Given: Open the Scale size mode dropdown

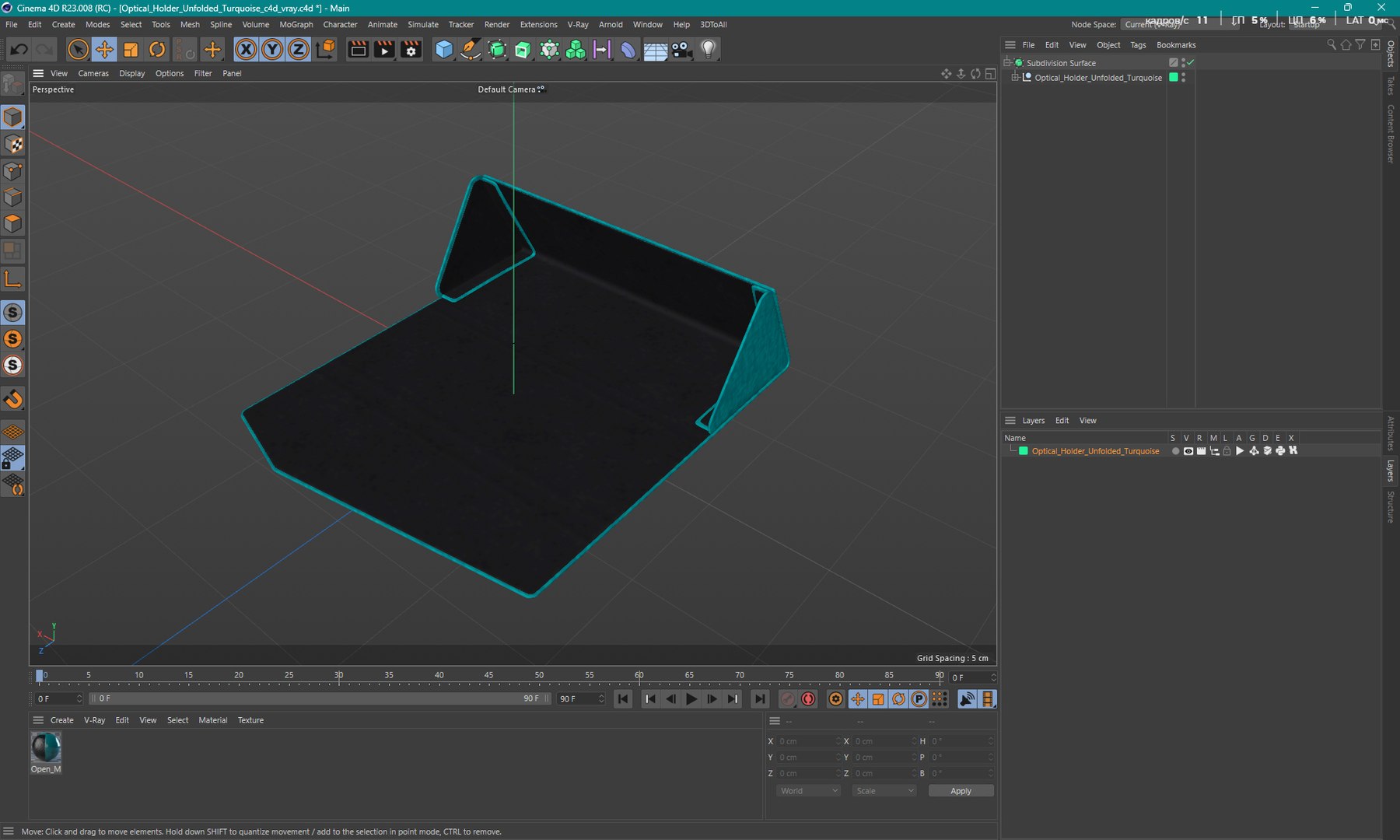Looking at the screenshot, I should coord(884,791).
